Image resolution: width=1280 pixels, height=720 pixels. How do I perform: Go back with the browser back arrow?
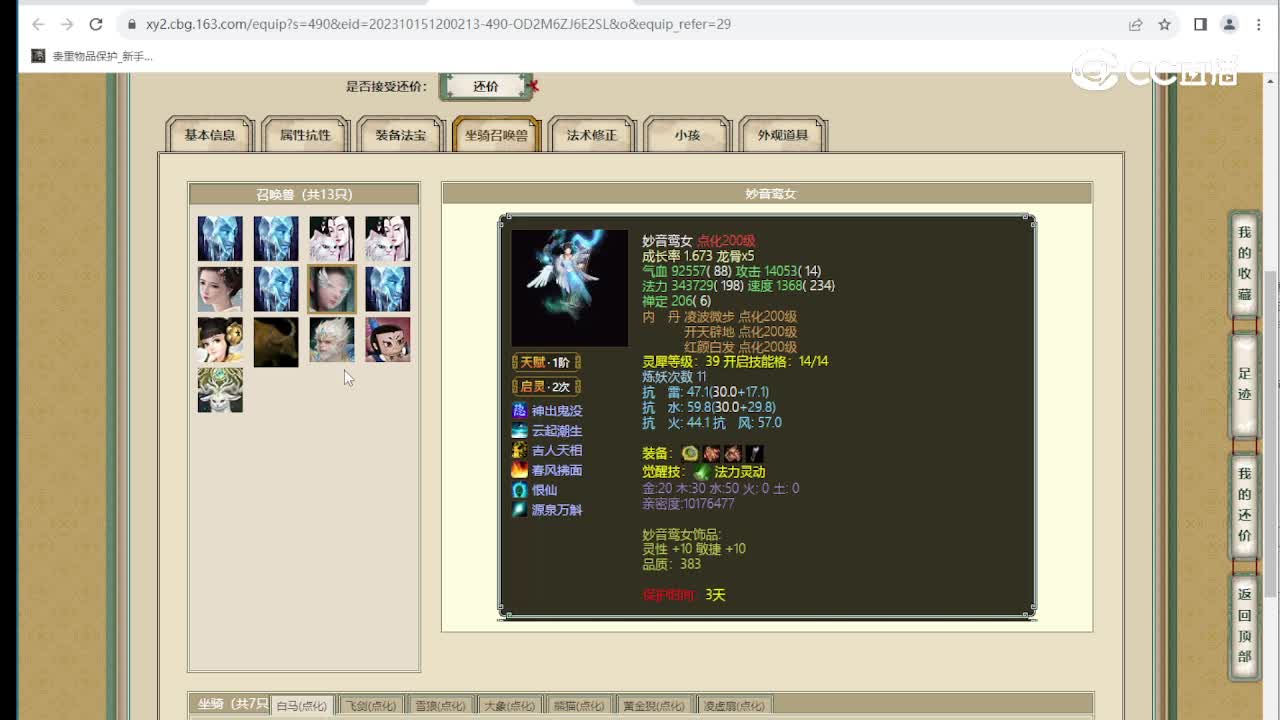point(38,24)
